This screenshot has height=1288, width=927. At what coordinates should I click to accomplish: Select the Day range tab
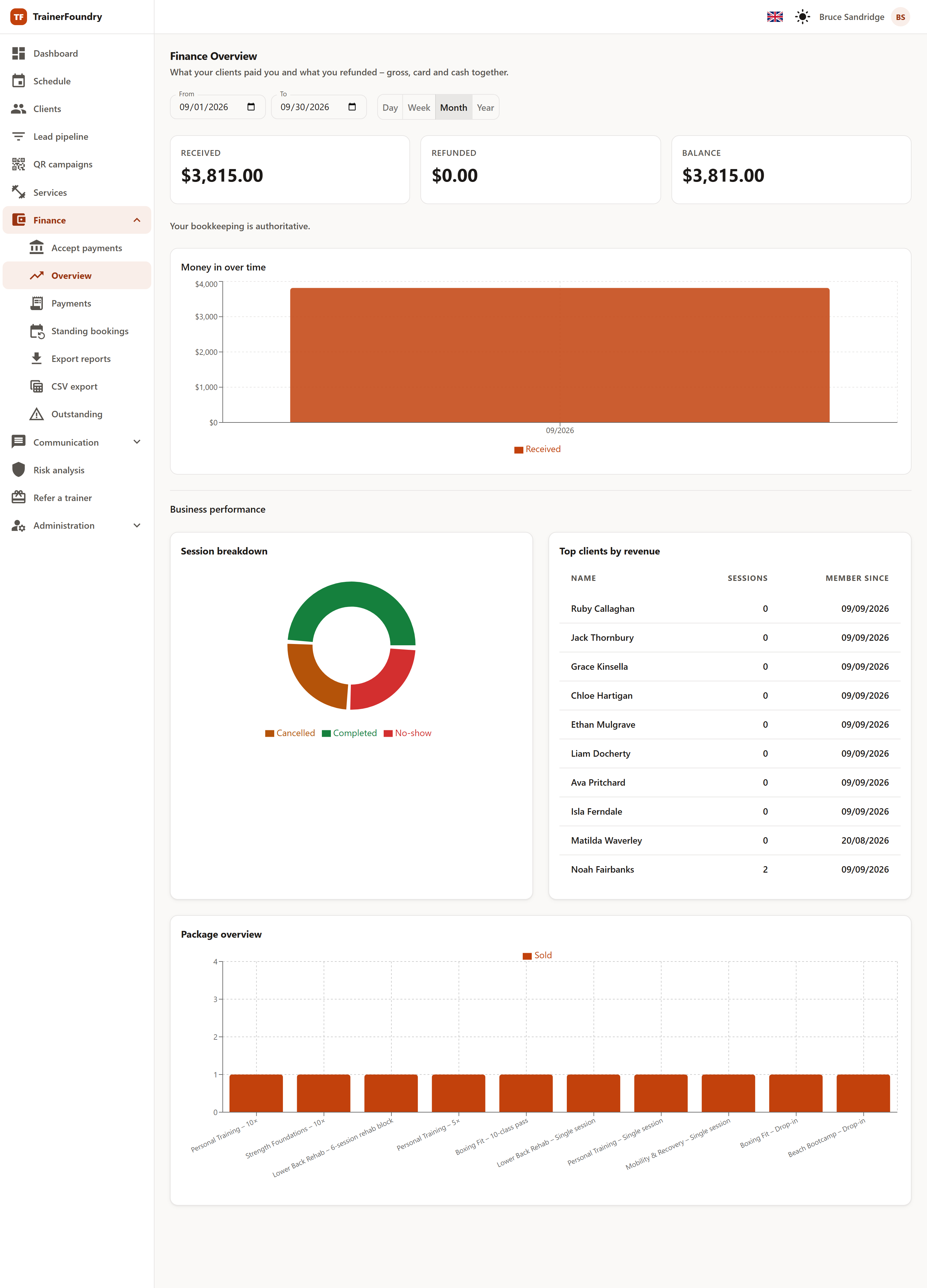point(390,107)
